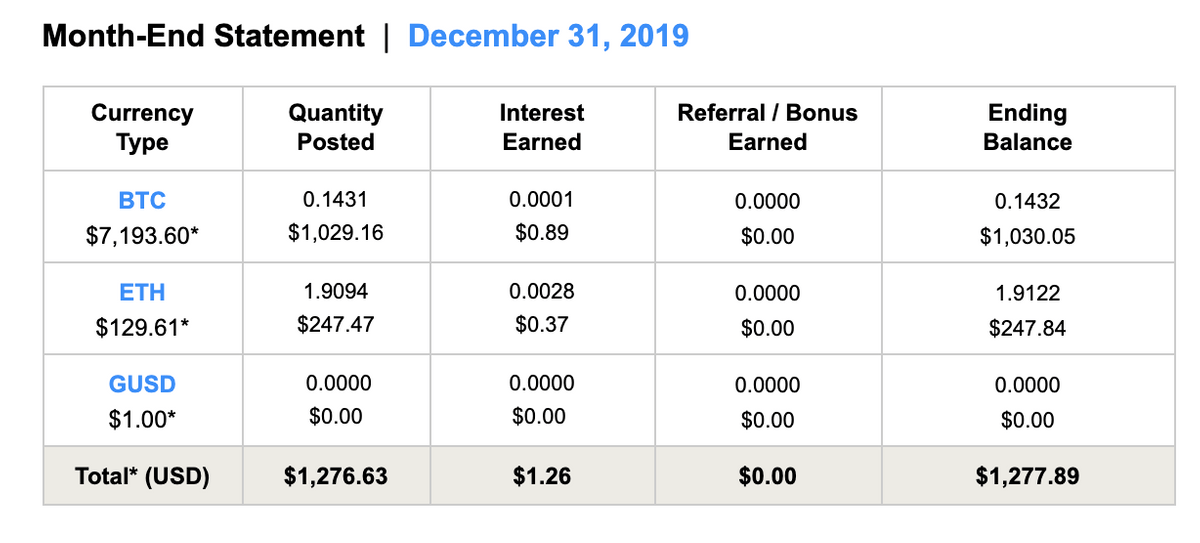Viewport: 1200px width, 543px height.
Task: Select ETH ending balance $247.84
Action: (1027, 328)
